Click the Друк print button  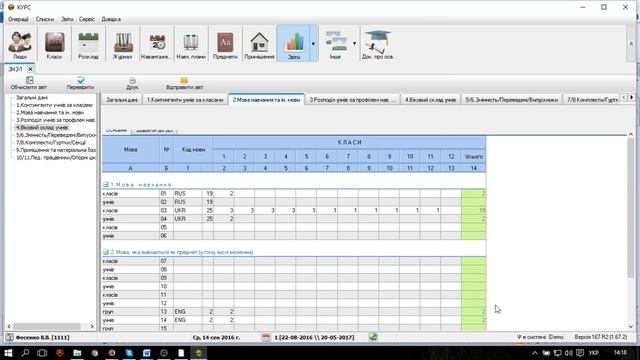(132, 83)
